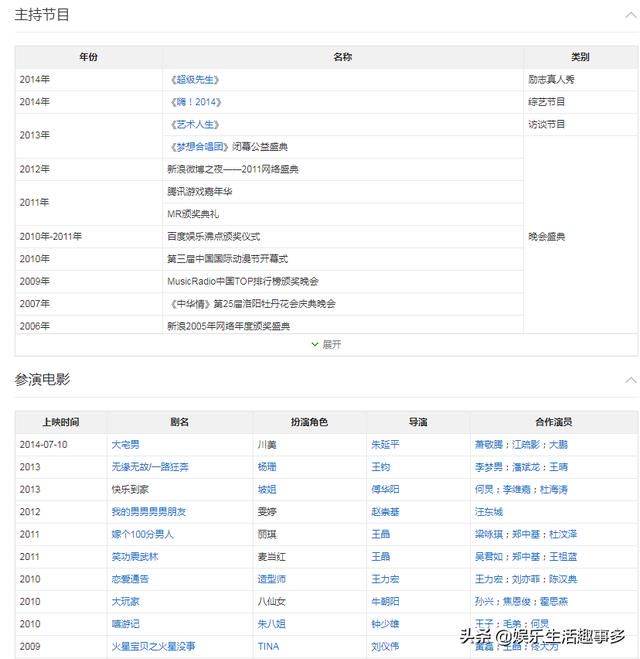The width and height of the screenshot is (640, 659).
Task: Select the 麦当红 role cell
Action: [x=310, y=557]
